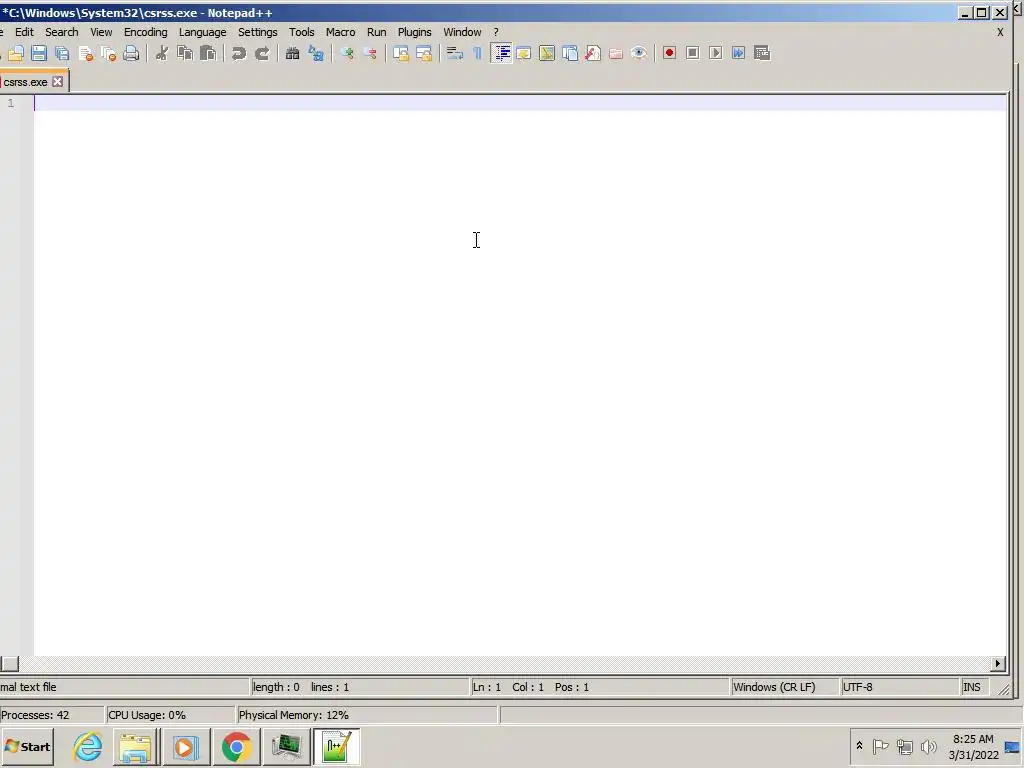Open Find with the binoculars icon

click(x=293, y=53)
